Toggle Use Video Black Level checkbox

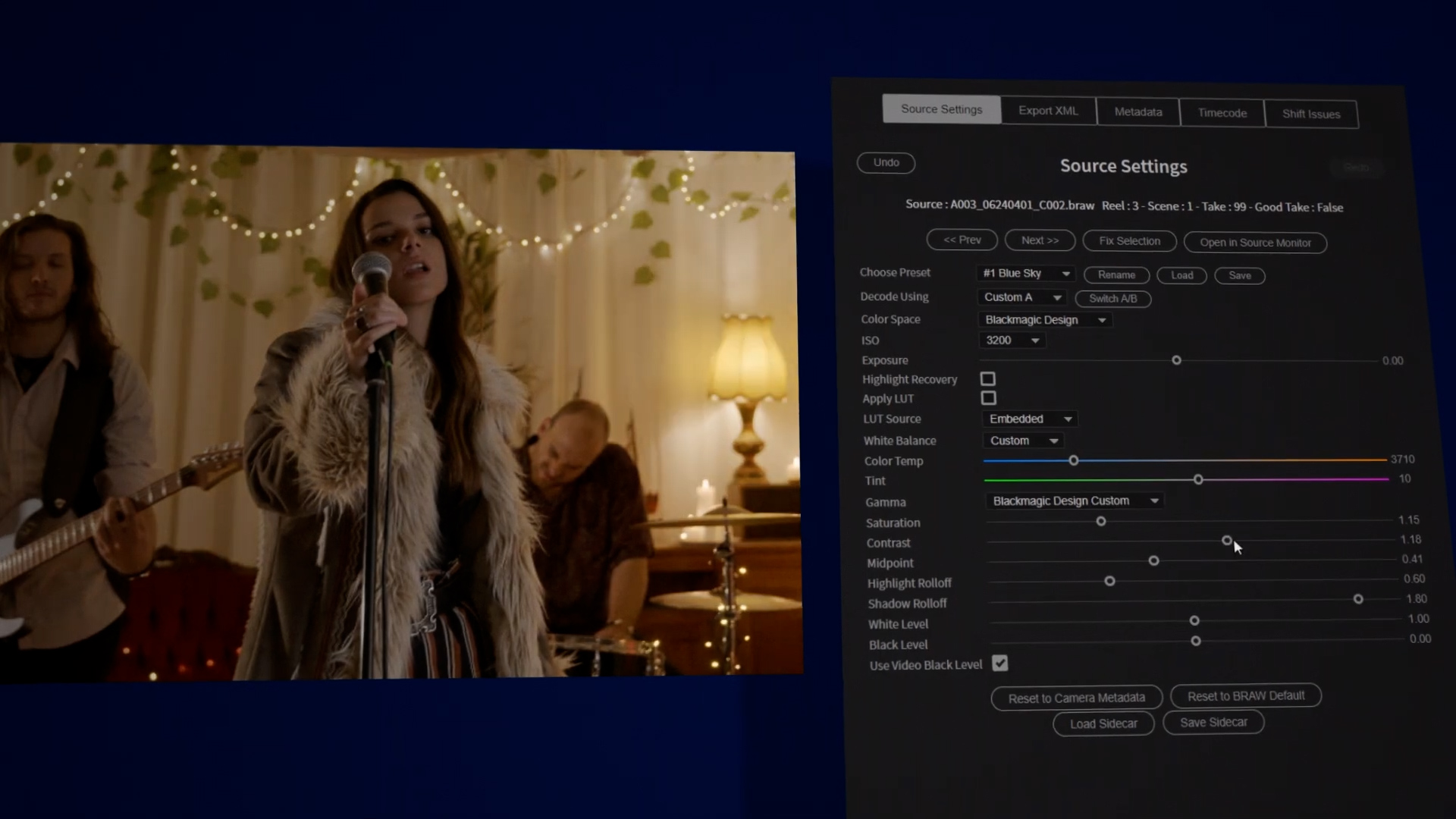coord(999,663)
